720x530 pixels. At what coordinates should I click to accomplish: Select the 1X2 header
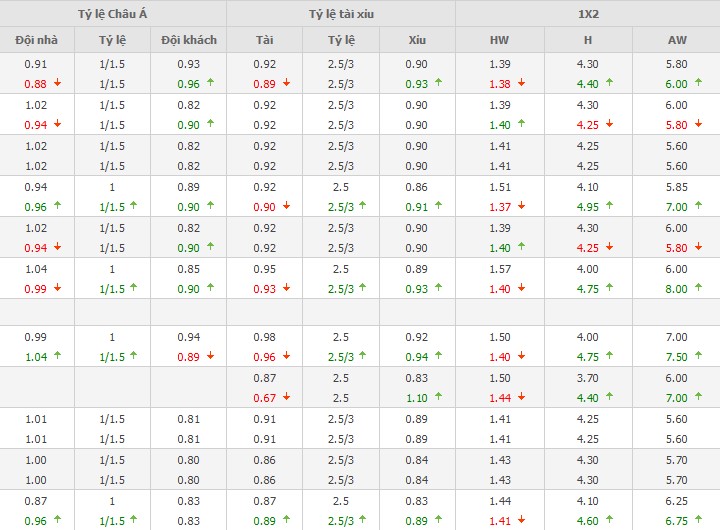(587, 13)
